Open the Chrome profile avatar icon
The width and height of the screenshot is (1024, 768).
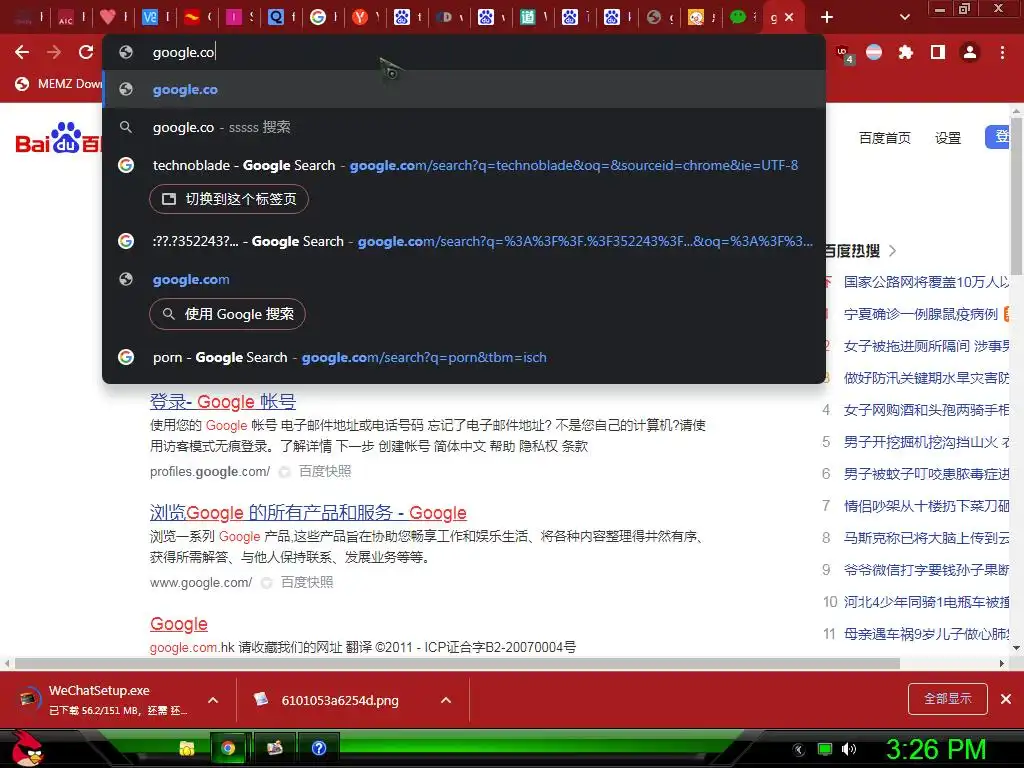pyautogui.click(x=970, y=52)
